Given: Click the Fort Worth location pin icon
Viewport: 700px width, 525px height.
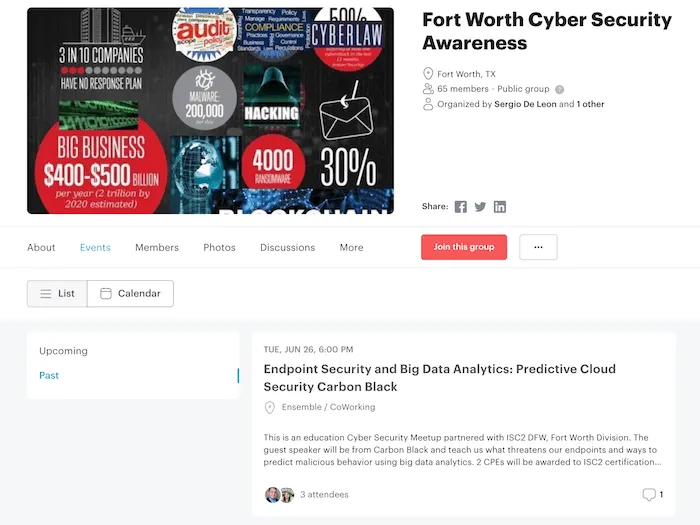Looking at the screenshot, I should tap(428, 74).
